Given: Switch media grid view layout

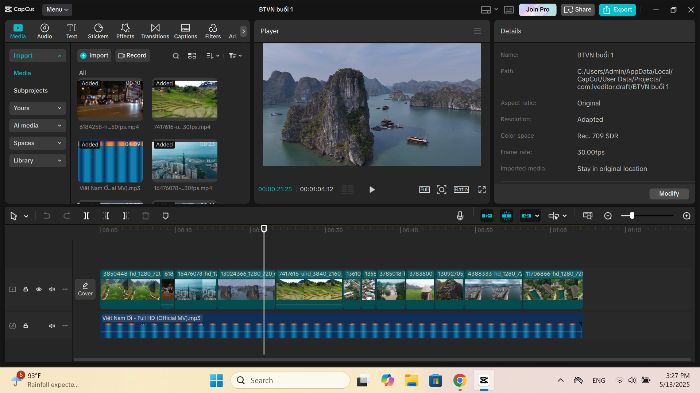Looking at the screenshot, I should pos(192,56).
